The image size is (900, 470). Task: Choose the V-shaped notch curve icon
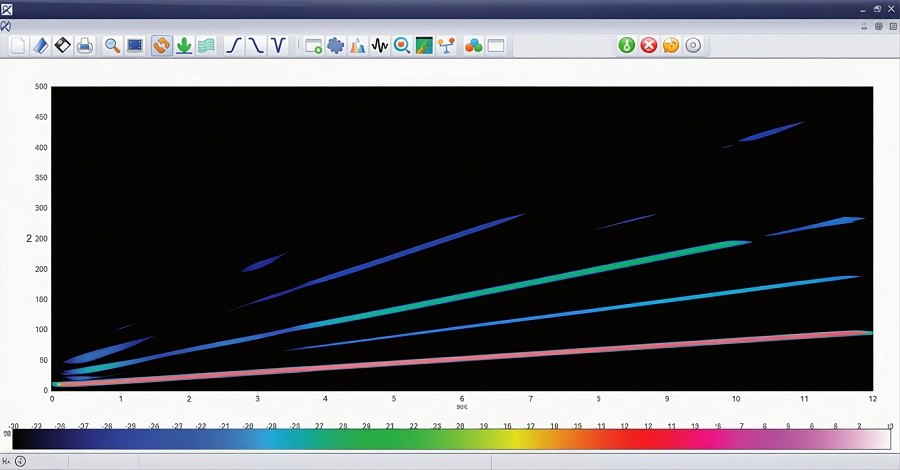point(278,45)
